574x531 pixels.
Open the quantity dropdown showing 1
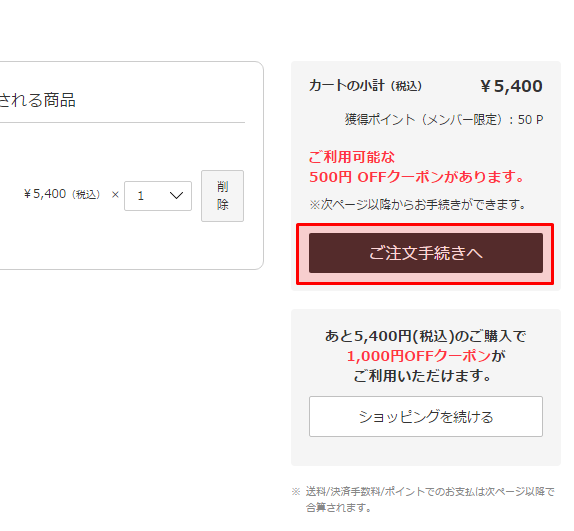pos(158,196)
